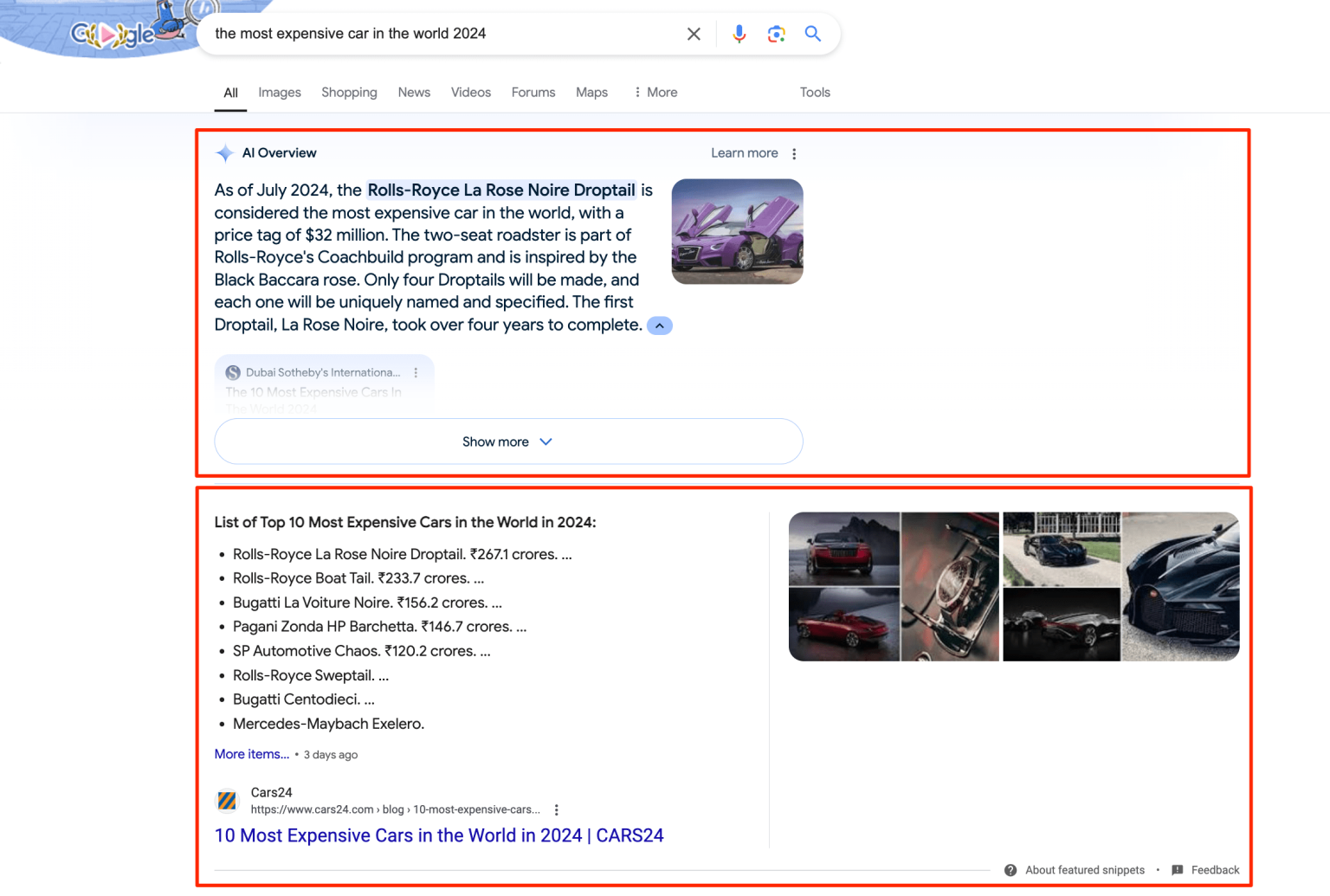Open the AI Overview sparkle icon
1330x896 pixels.
click(224, 152)
